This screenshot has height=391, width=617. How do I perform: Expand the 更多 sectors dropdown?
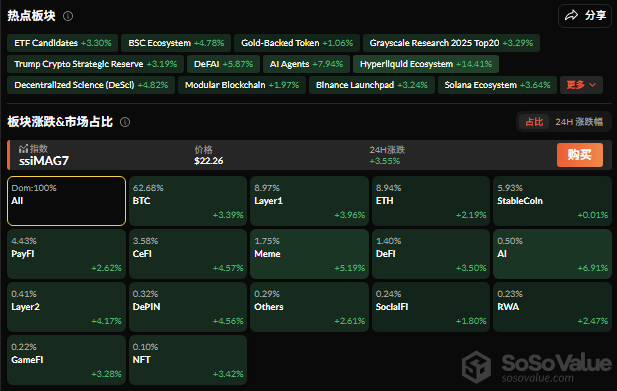(581, 85)
